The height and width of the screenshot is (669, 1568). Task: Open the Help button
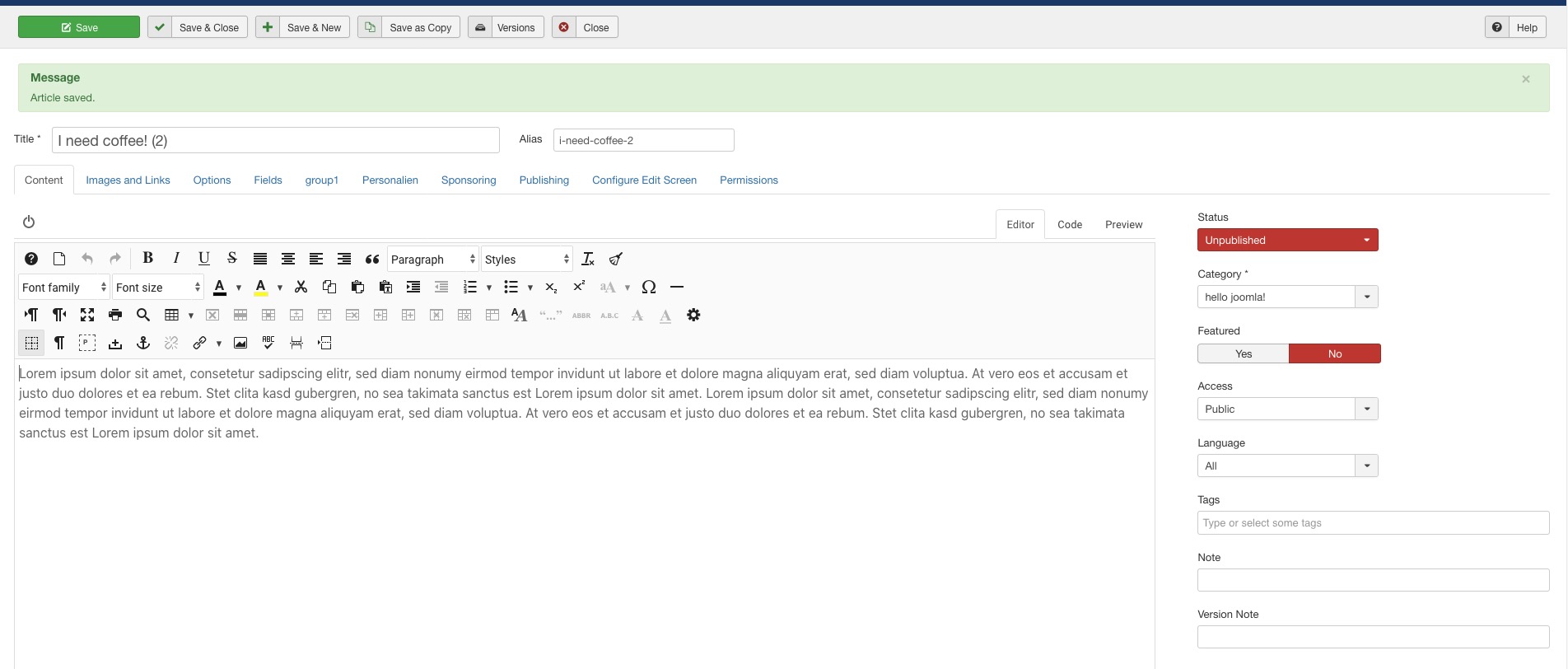point(1515,27)
